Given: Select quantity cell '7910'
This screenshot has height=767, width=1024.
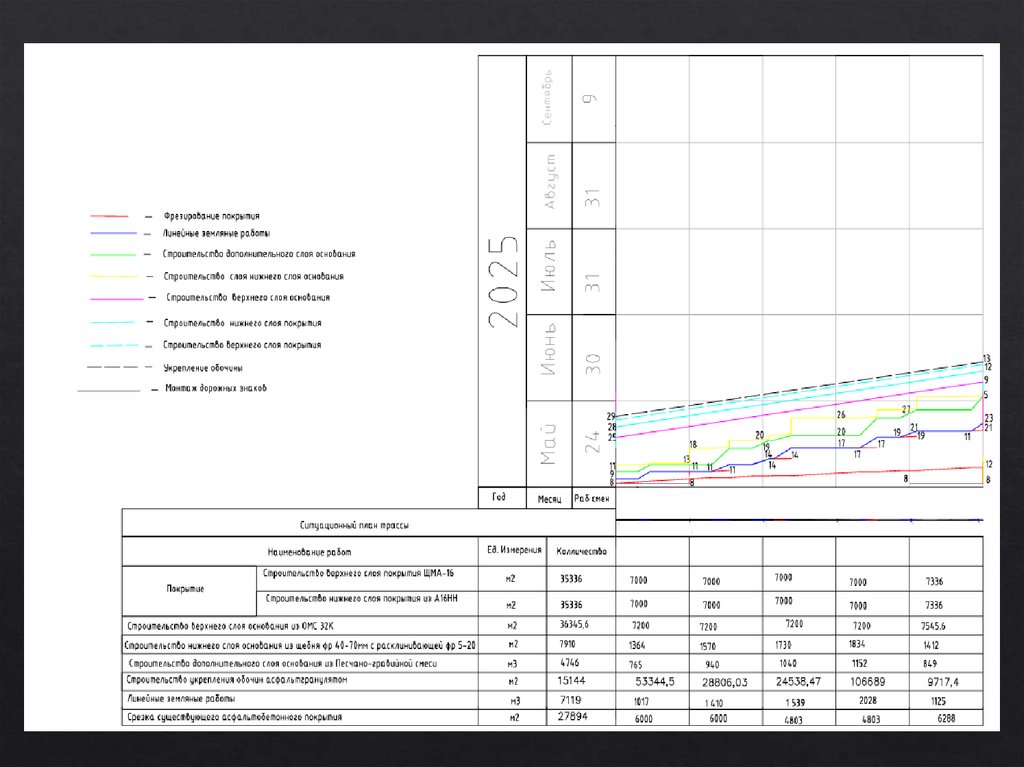Looking at the screenshot, I should 568,644.
